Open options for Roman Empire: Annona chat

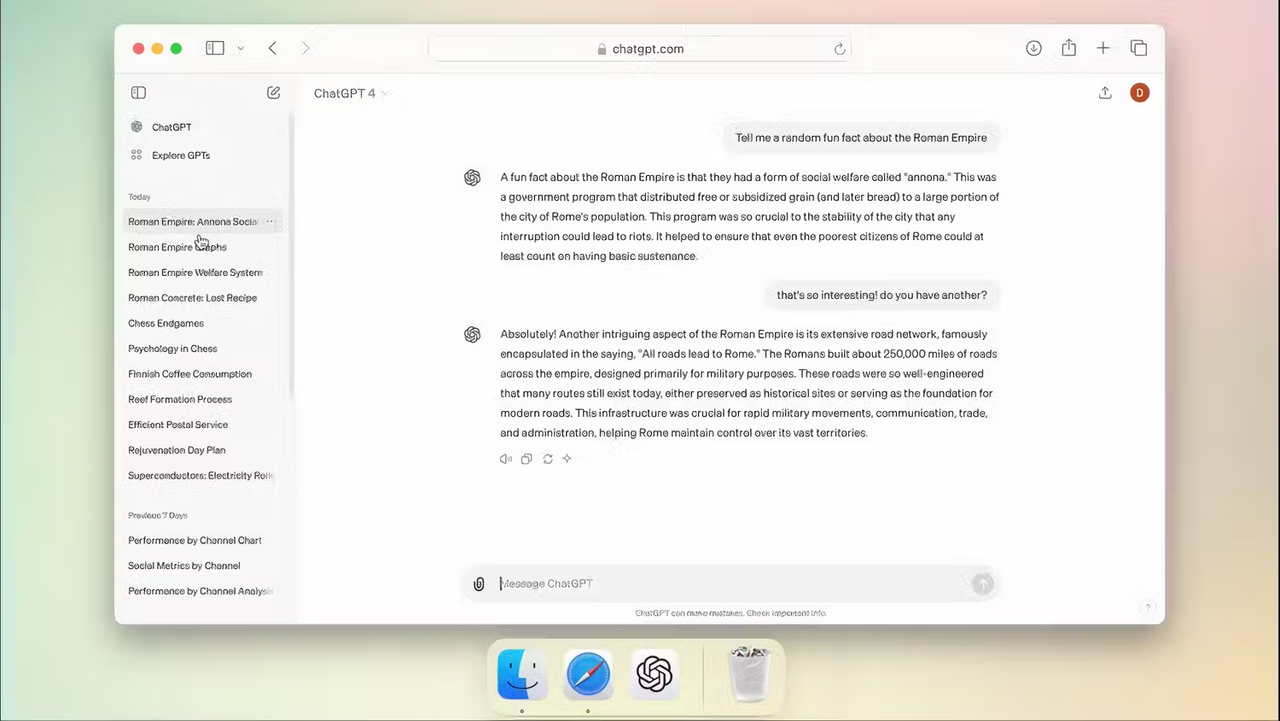coord(270,222)
